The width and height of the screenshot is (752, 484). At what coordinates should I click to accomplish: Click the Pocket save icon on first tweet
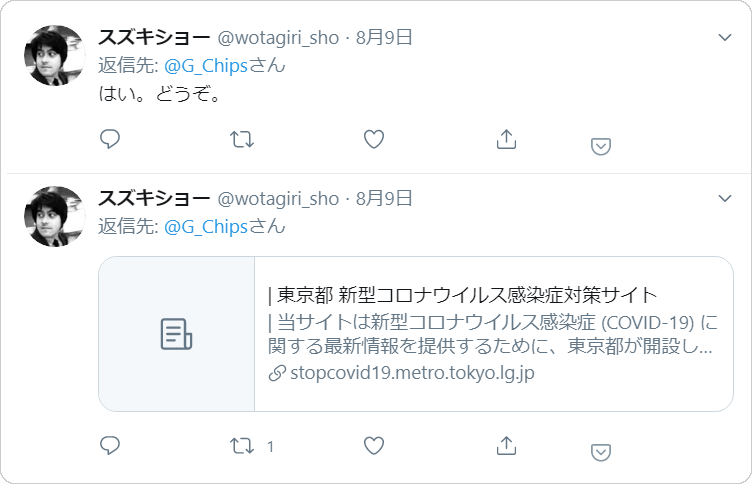pos(600,146)
